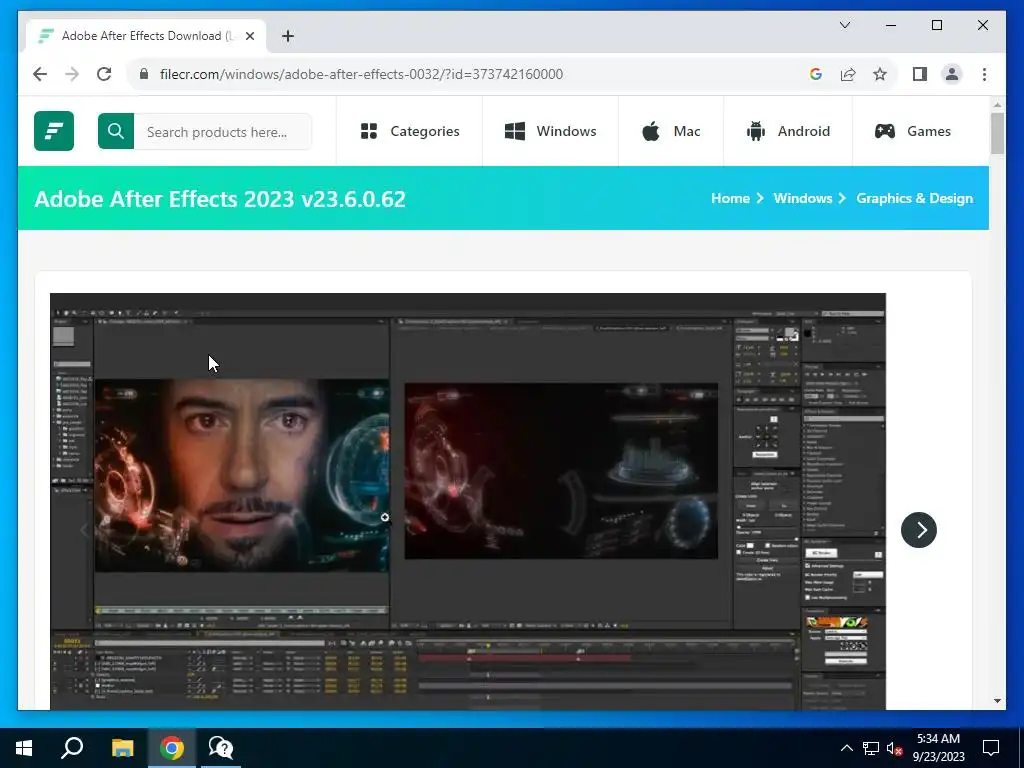Click the Windows breadcrumb link
Screen dimensions: 1024x768
803,199
